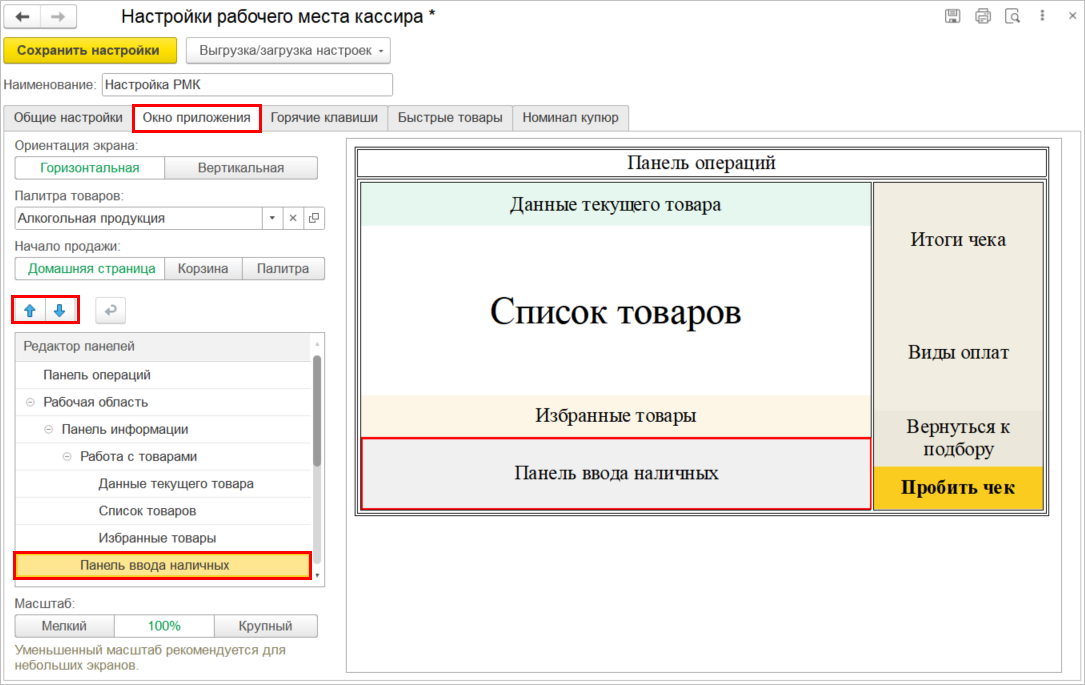This screenshot has width=1085, height=685.
Task: Select Вертикальная screen orientation
Action: click(x=240, y=168)
